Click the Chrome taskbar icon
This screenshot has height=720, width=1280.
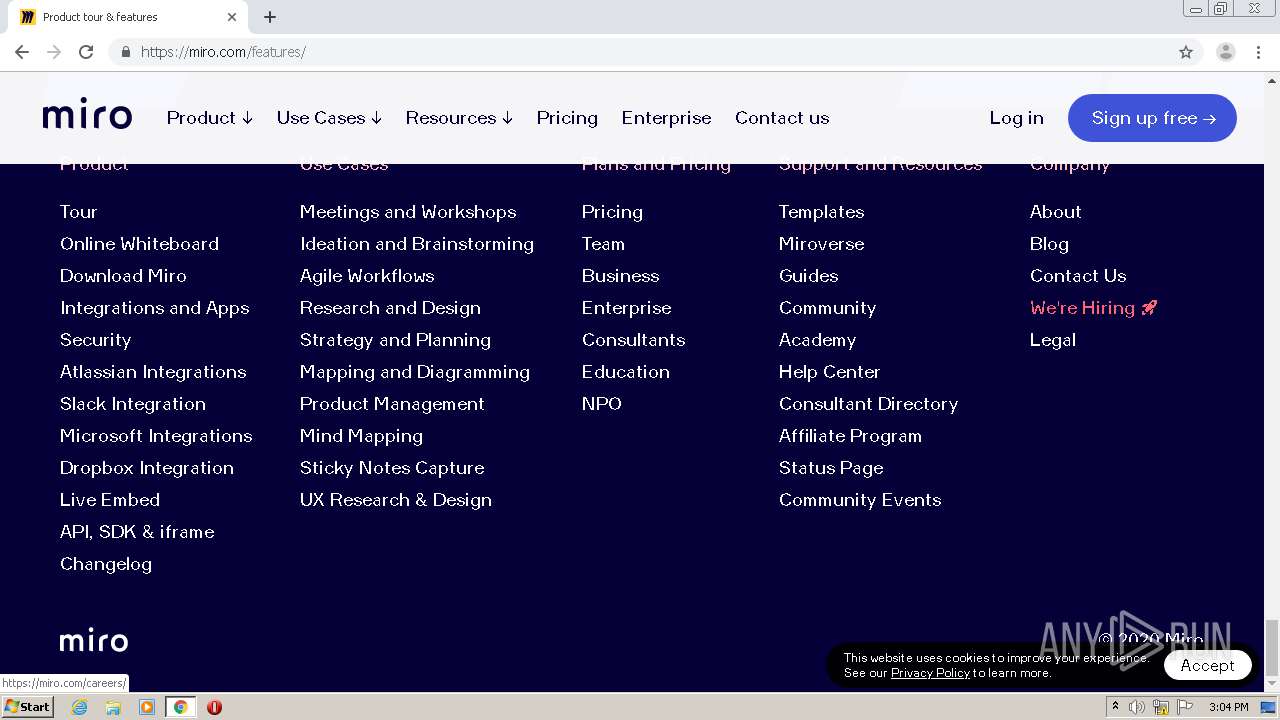[180, 707]
